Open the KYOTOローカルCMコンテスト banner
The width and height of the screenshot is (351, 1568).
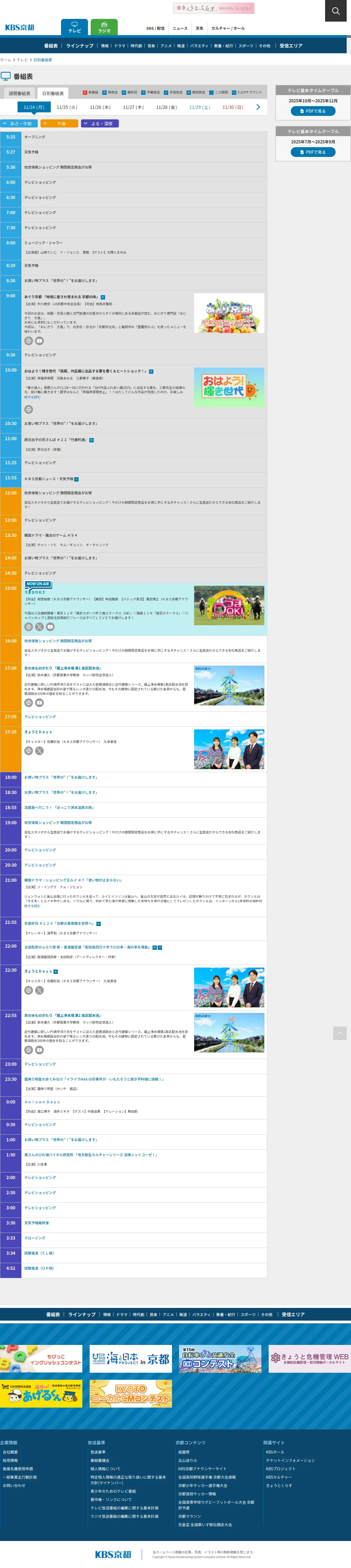[x=131, y=1393]
